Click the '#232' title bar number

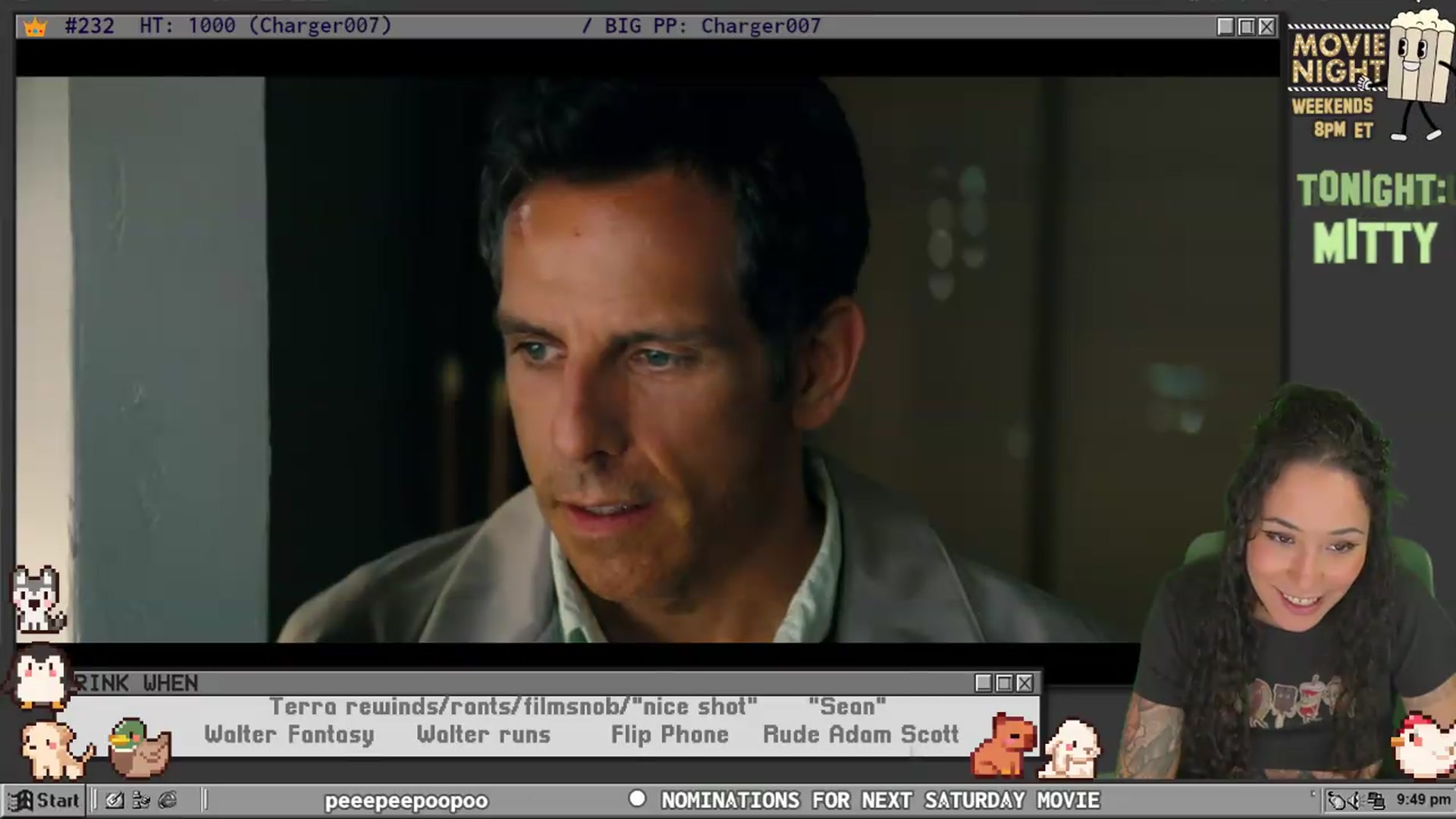[89, 26]
